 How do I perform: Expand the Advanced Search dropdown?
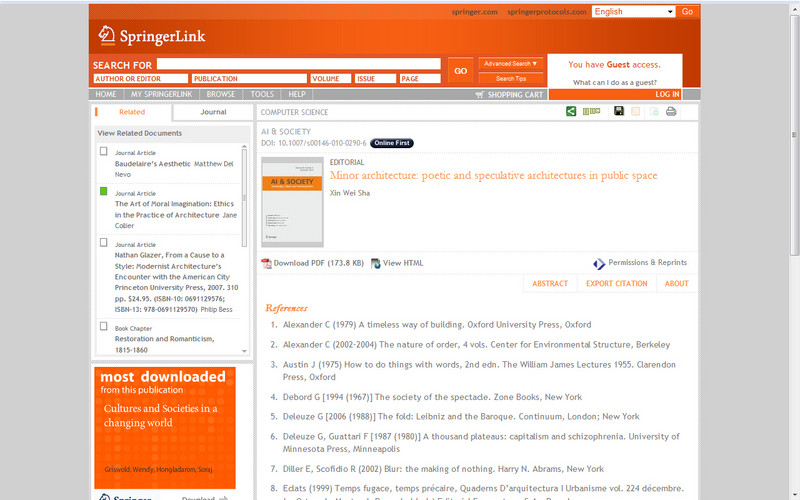coord(511,63)
